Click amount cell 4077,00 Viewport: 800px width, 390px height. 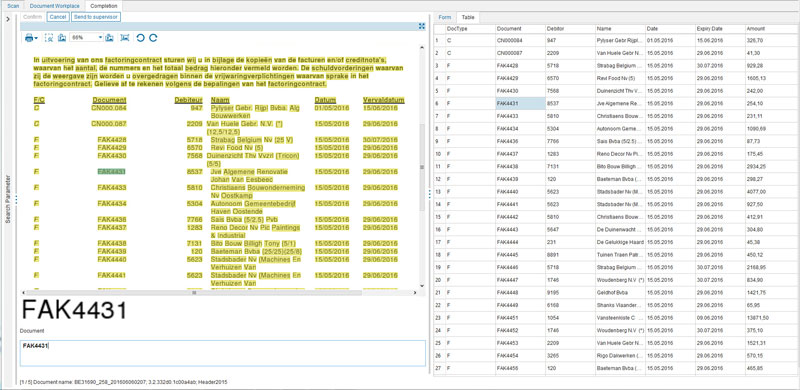(x=772, y=192)
